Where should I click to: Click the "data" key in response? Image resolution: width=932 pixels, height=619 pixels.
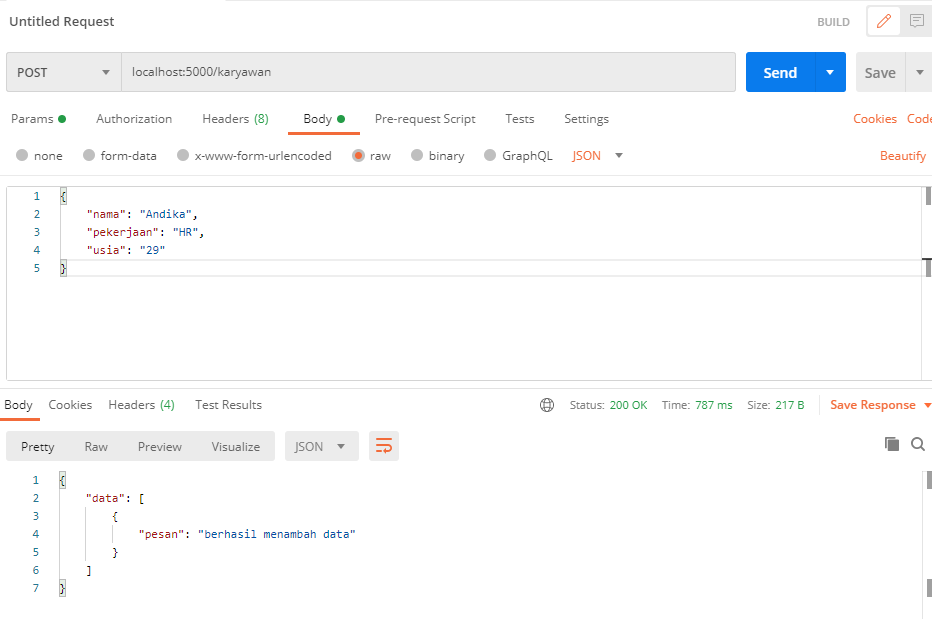105,498
